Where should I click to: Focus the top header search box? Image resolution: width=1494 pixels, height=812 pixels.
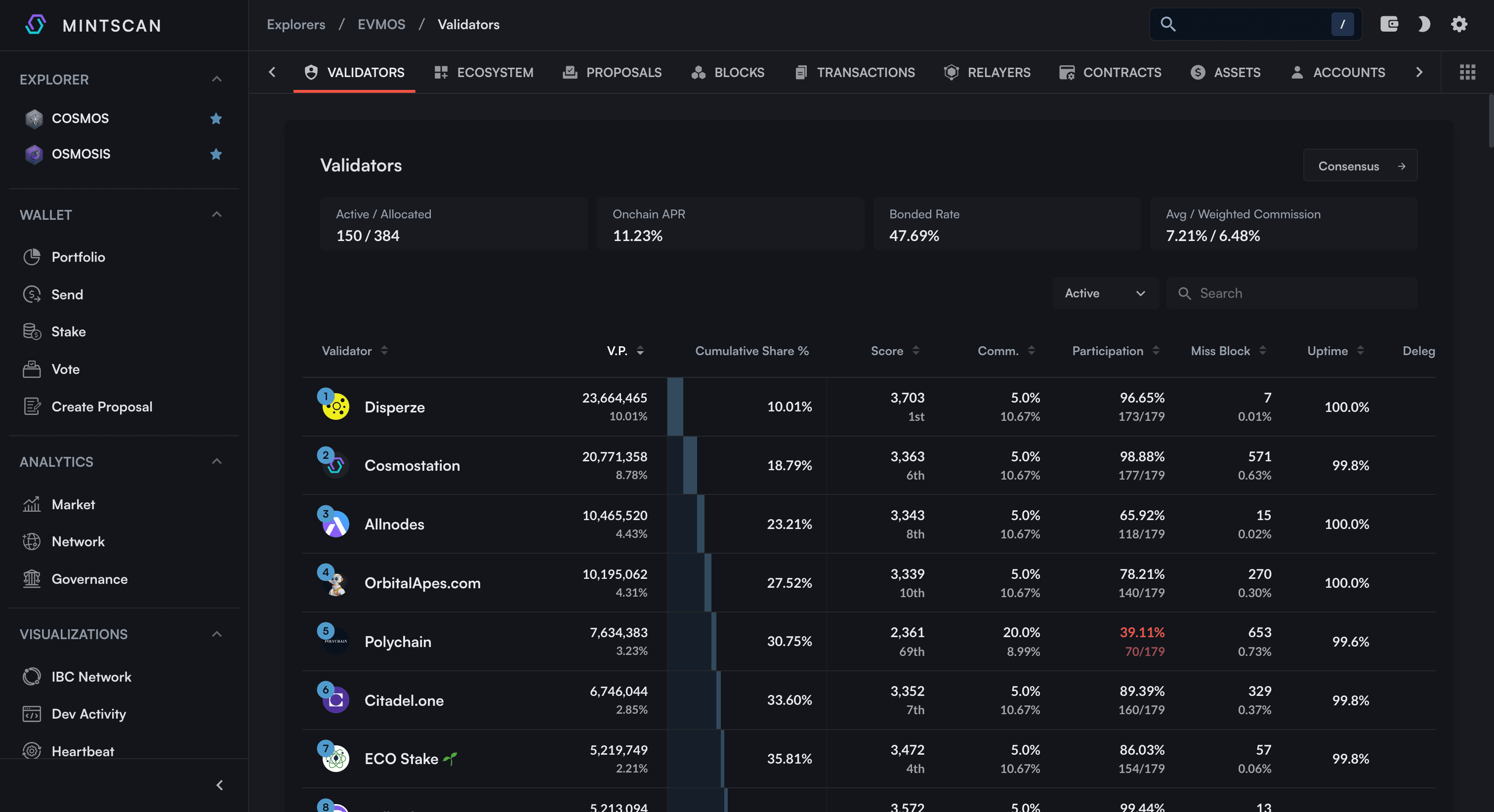point(1255,24)
